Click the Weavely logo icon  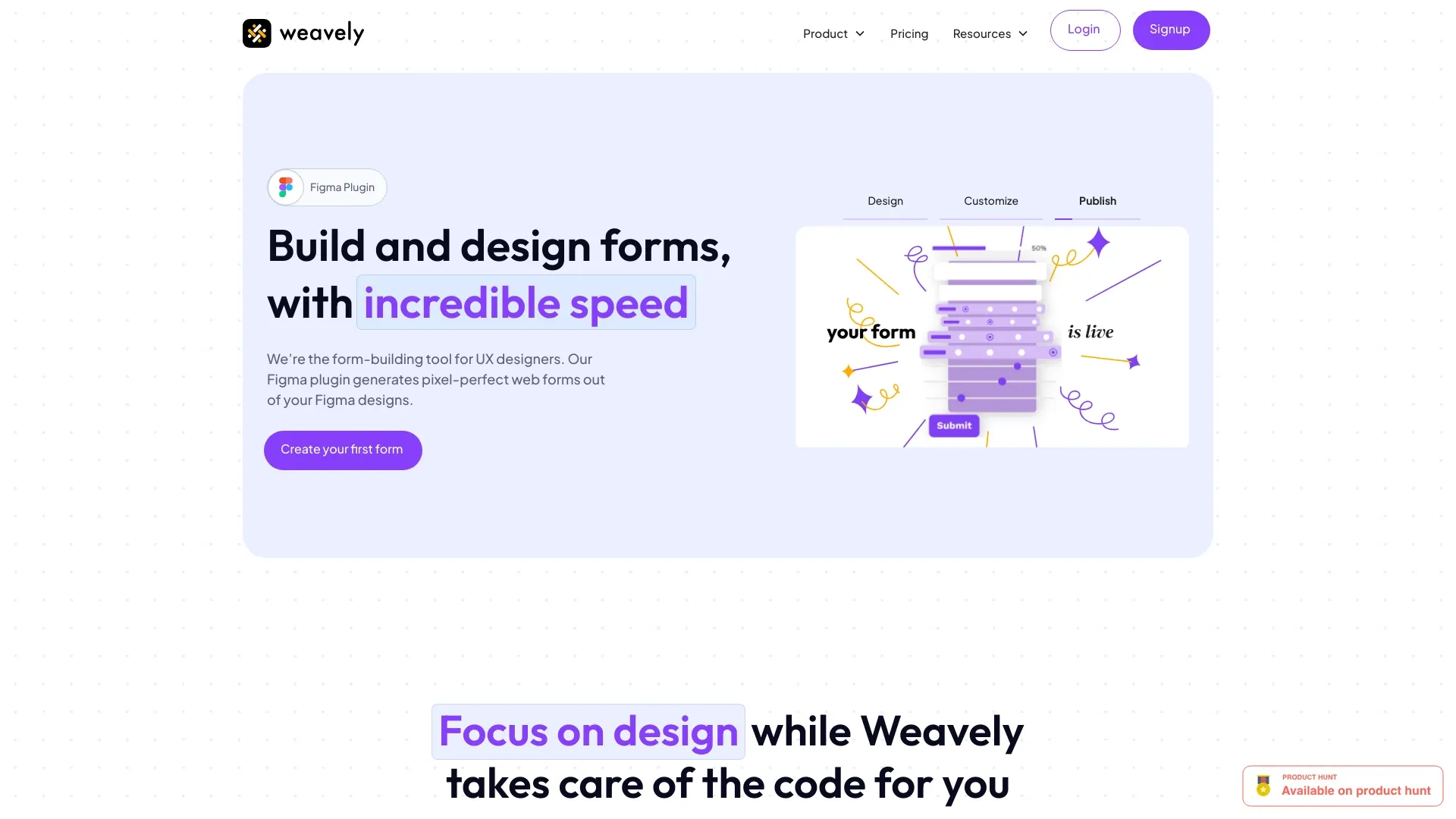(257, 32)
